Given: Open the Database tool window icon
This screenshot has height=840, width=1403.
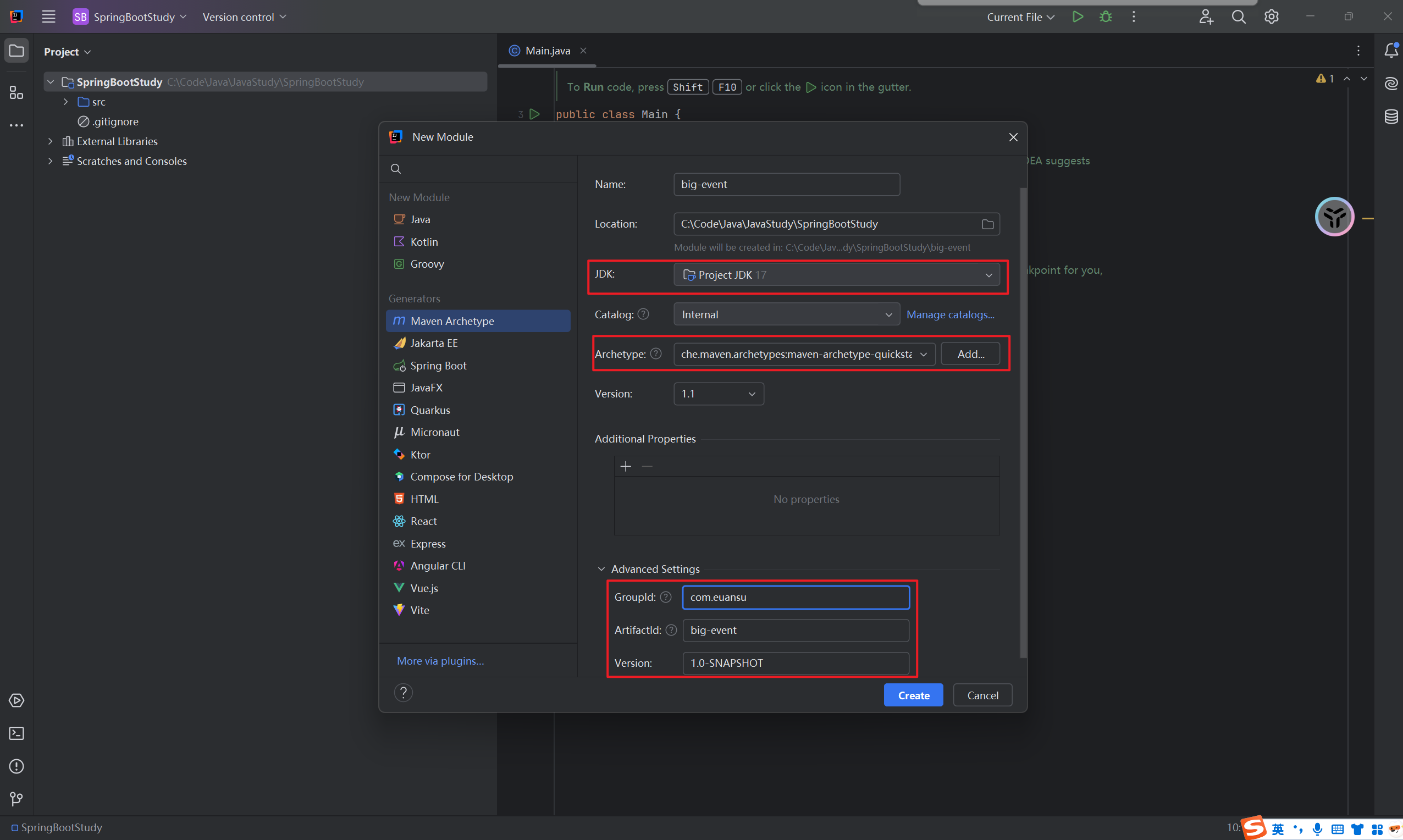Looking at the screenshot, I should click(1390, 117).
